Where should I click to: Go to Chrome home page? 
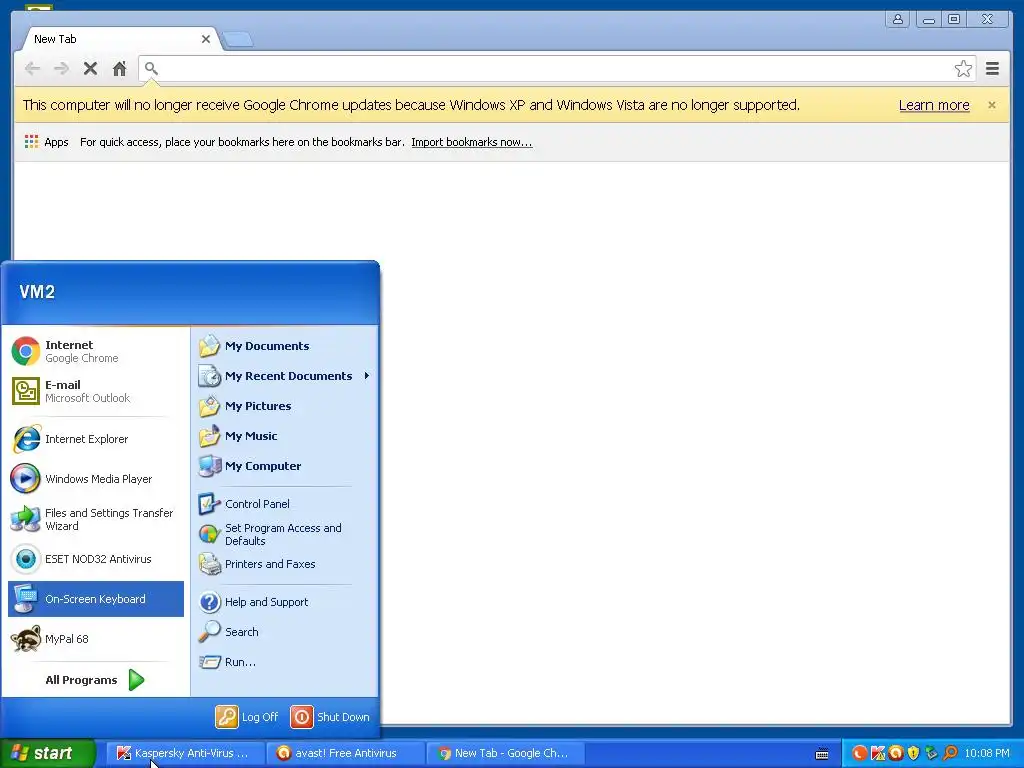[119, 69]
